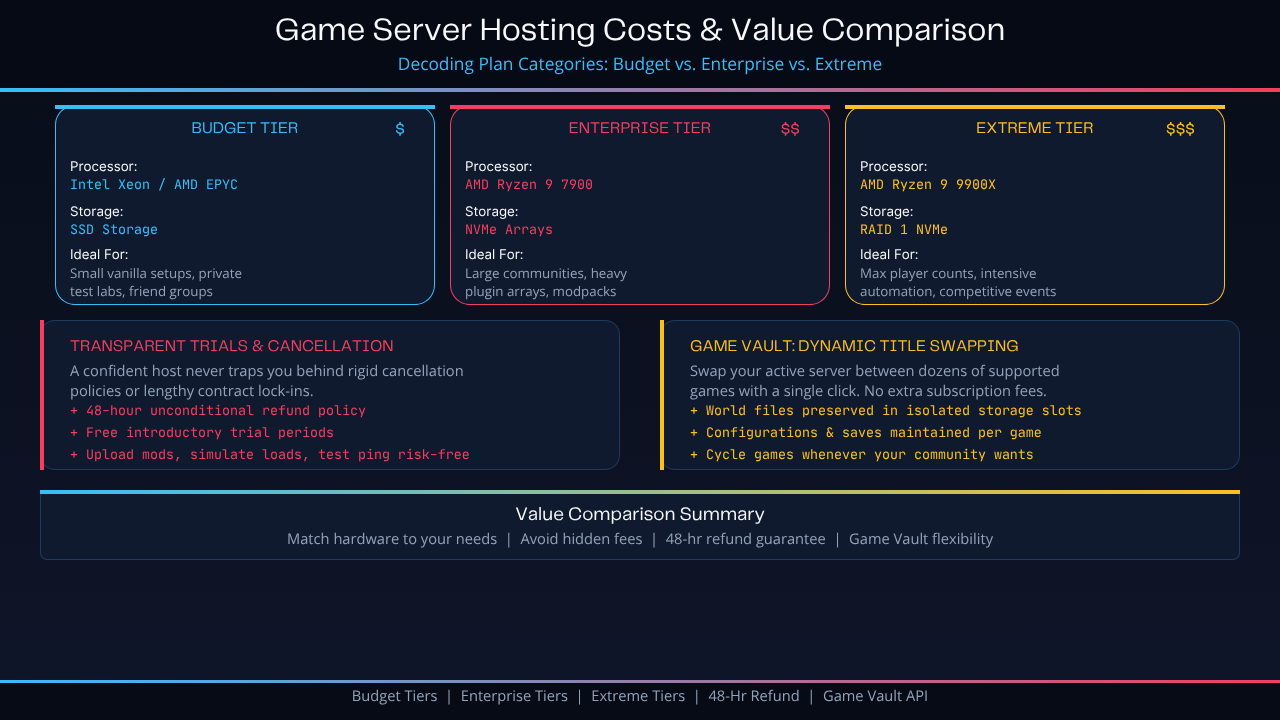1280x720 pixels.
Task: Click 'games with a single click' line
Action: (868, 391)
